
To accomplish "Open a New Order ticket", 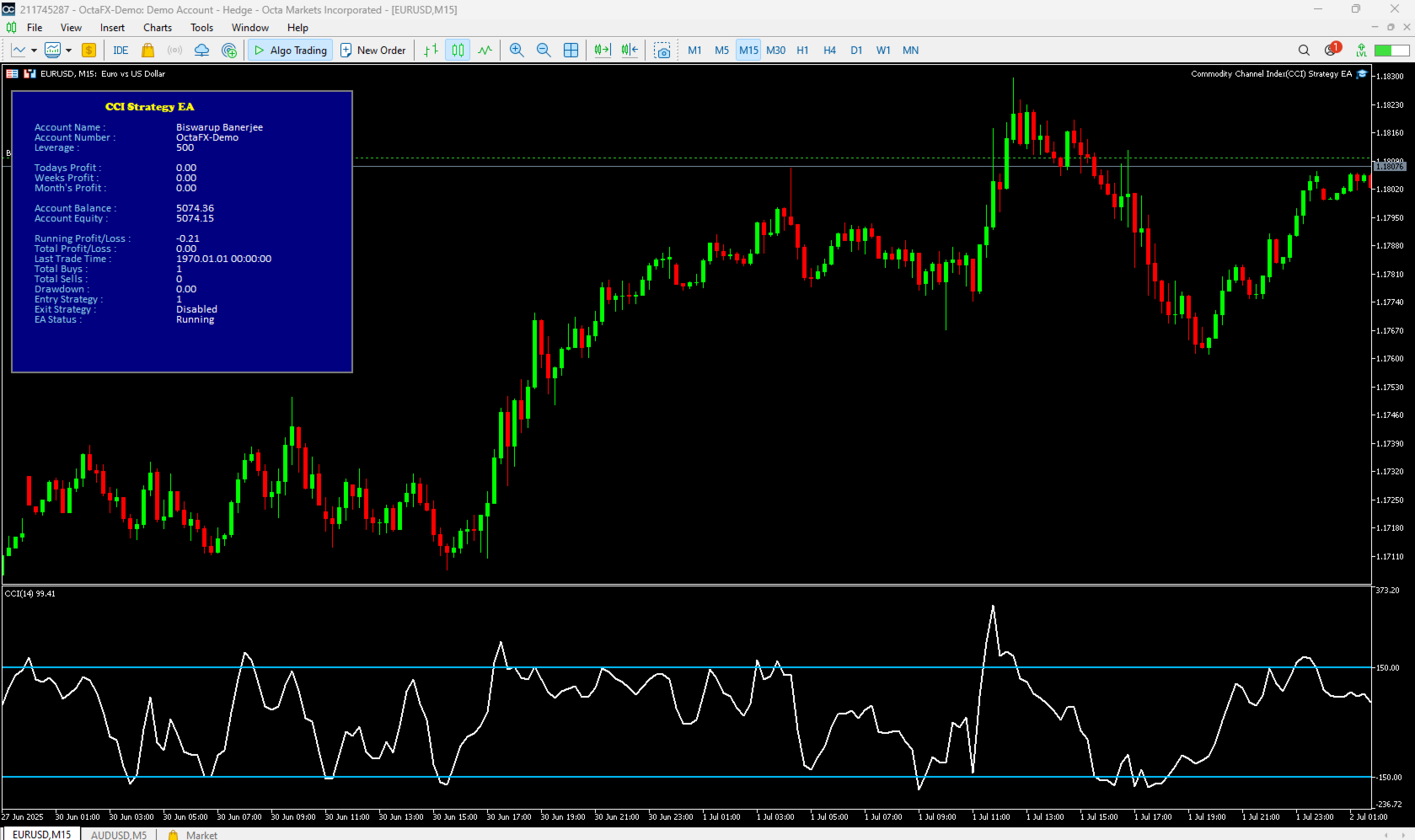I will tap(373, 50).
